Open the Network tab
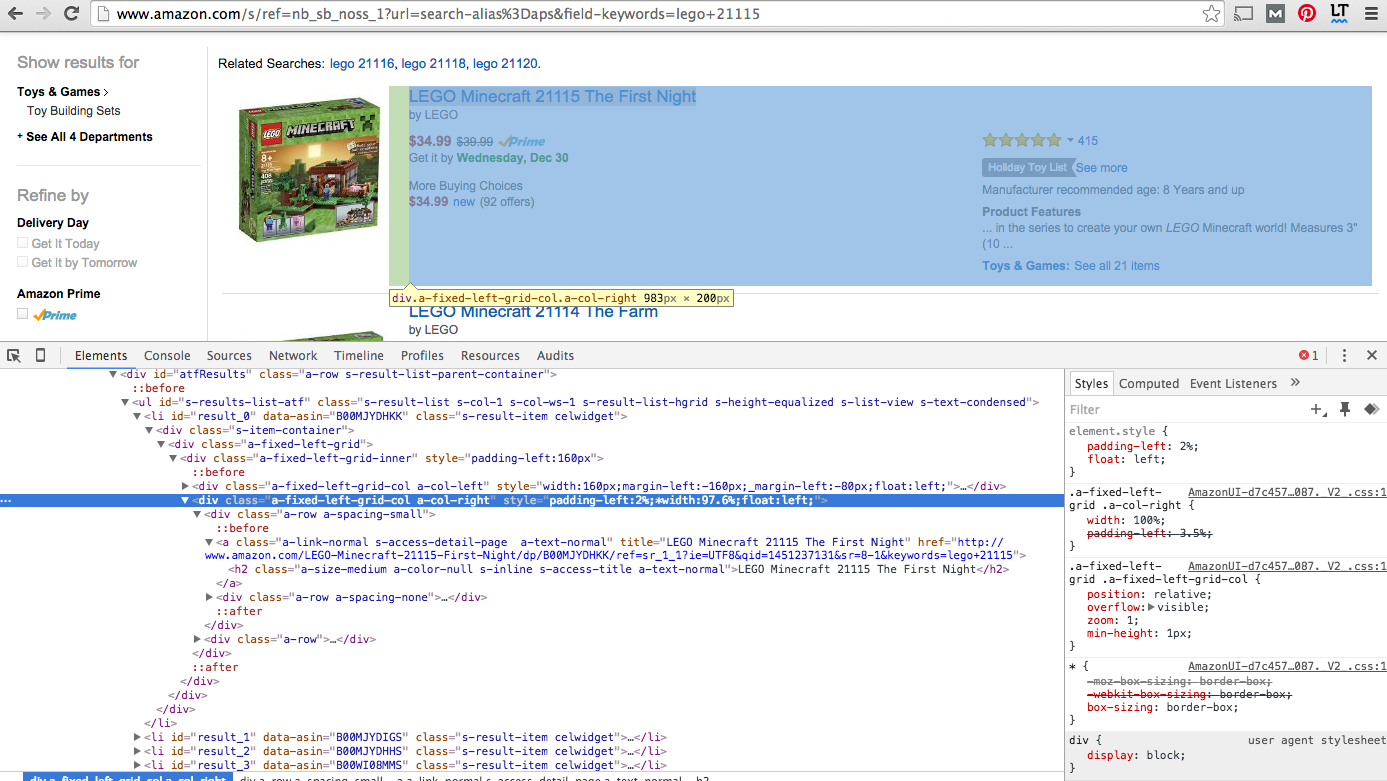Viewport: 1387px width, 781px height. [x=293, y=355]
